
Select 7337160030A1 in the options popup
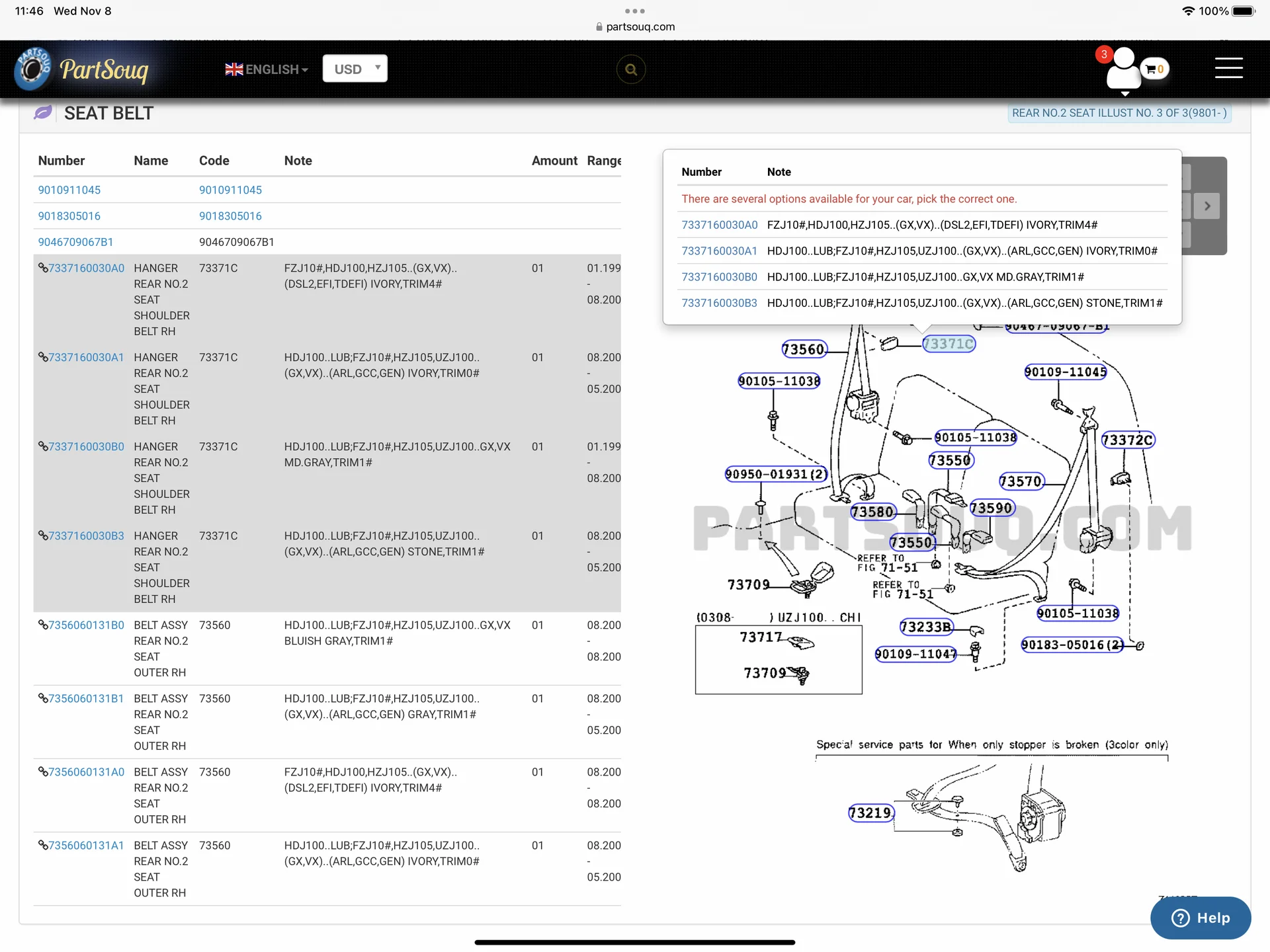coord(719,251)
